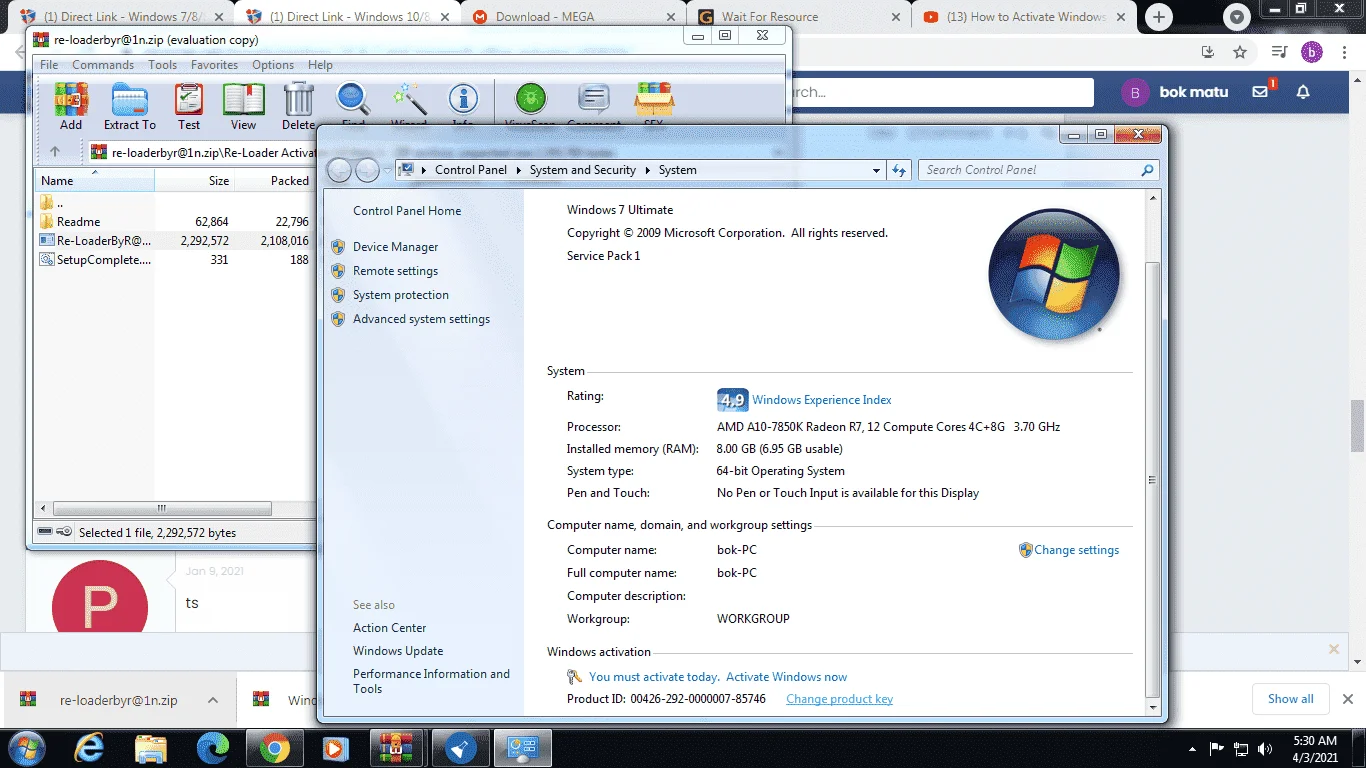
Task: Go up one level in WinRAR
Action: pos(55,152)
